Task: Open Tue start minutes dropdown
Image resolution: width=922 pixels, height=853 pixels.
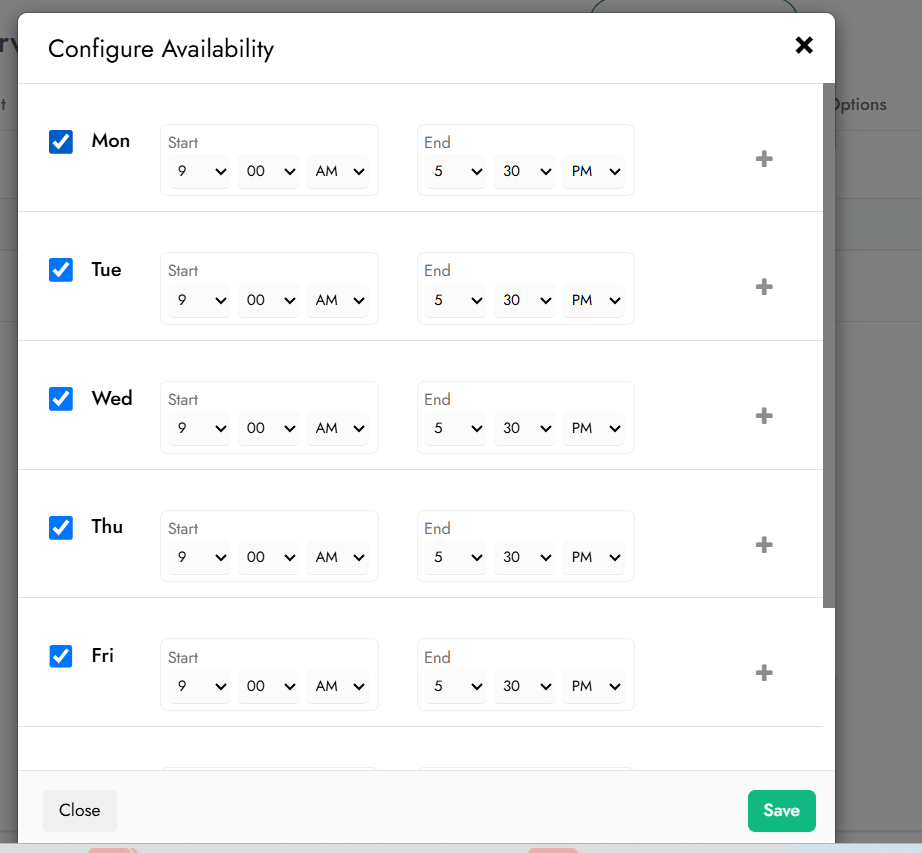Action: point(268,300)
